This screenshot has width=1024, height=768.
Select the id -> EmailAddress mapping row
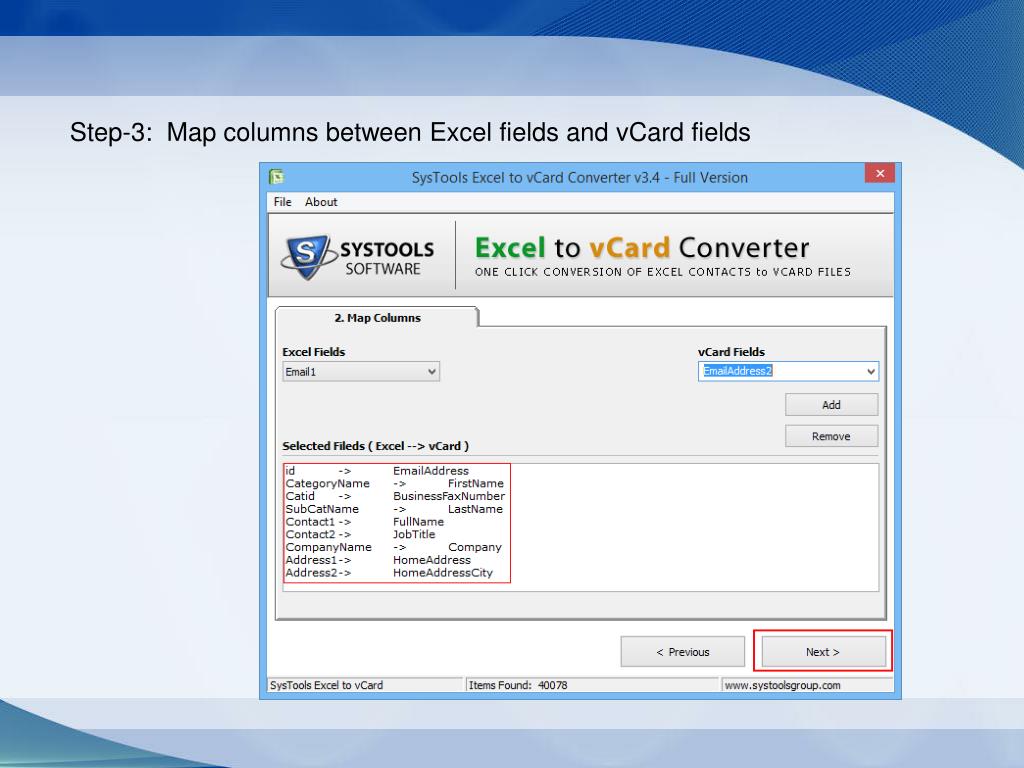377,471
